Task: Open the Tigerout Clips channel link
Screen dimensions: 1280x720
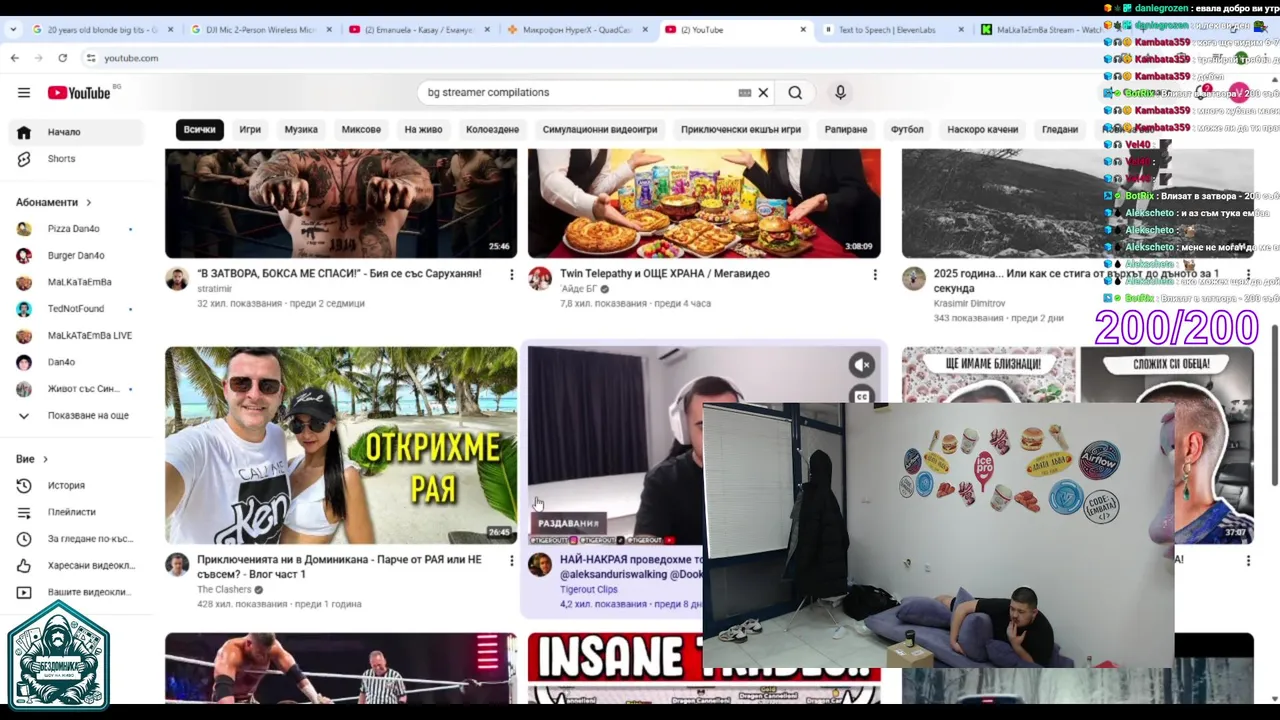Action: (589, 590)
